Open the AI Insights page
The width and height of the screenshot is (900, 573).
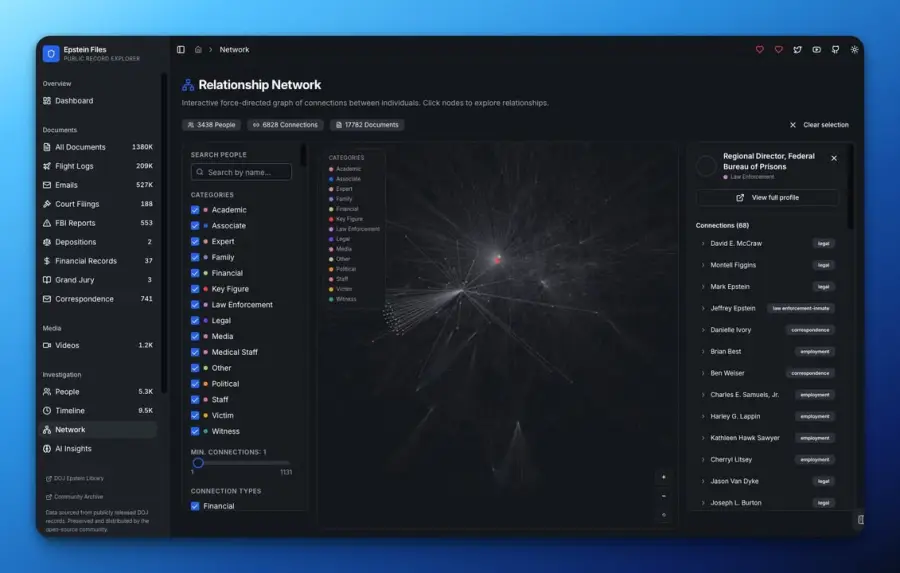point(98,449)
